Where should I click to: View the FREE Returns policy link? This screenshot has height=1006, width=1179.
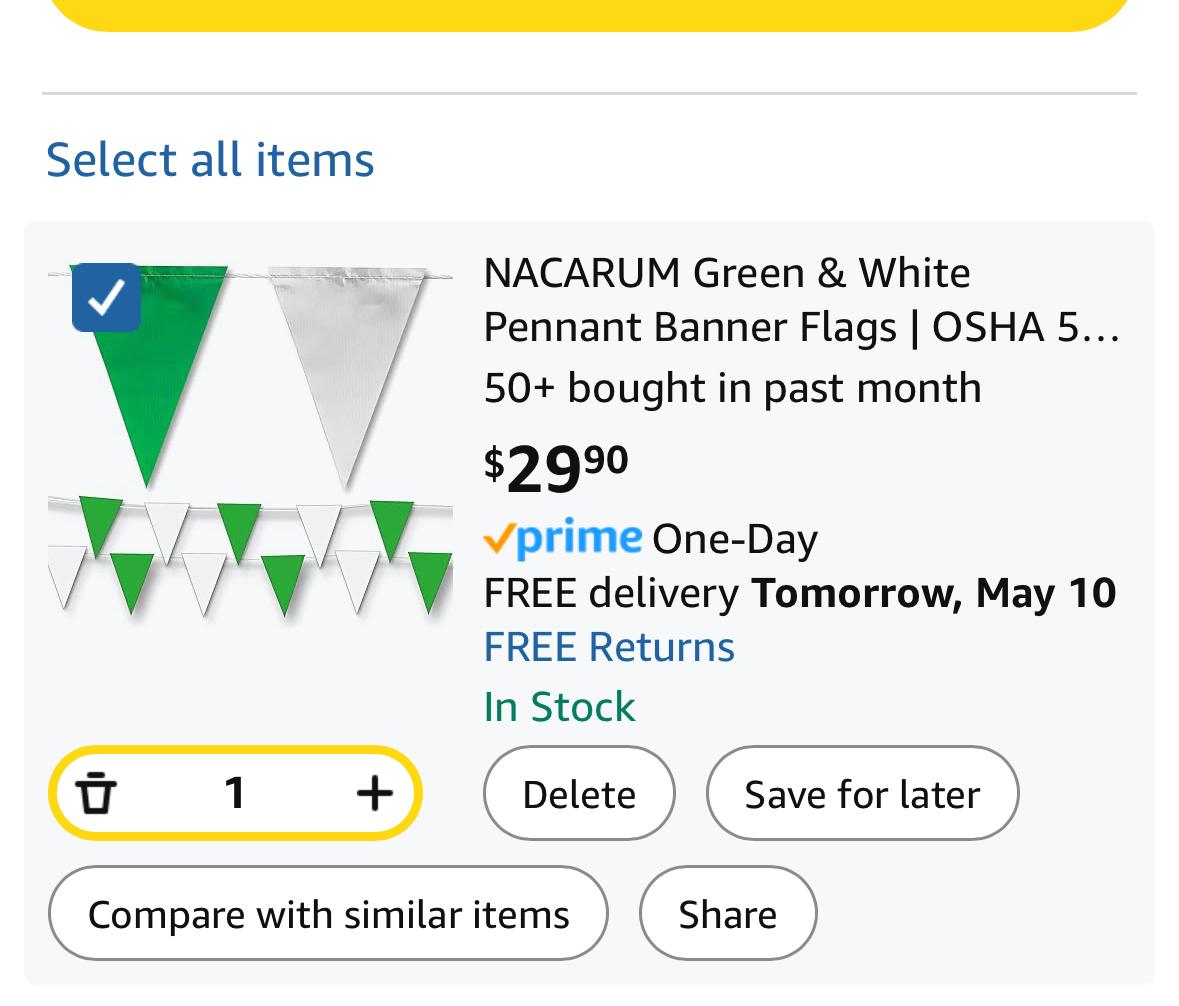point(609,647)
